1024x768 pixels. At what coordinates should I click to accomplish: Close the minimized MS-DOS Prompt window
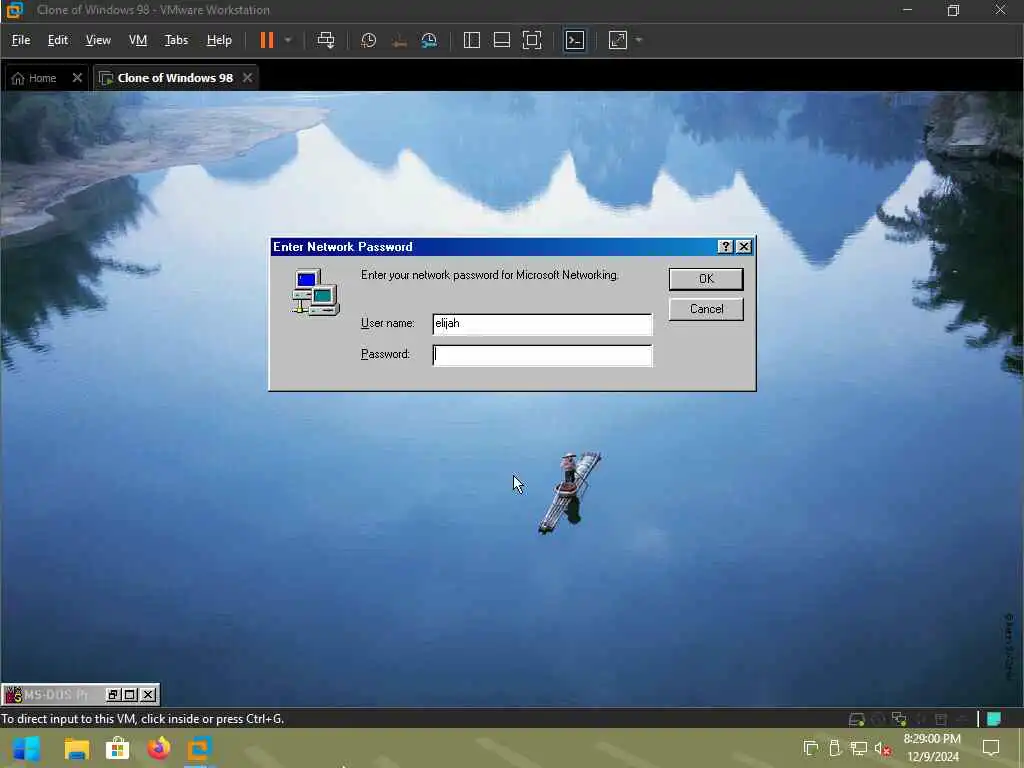pos(148,694)
